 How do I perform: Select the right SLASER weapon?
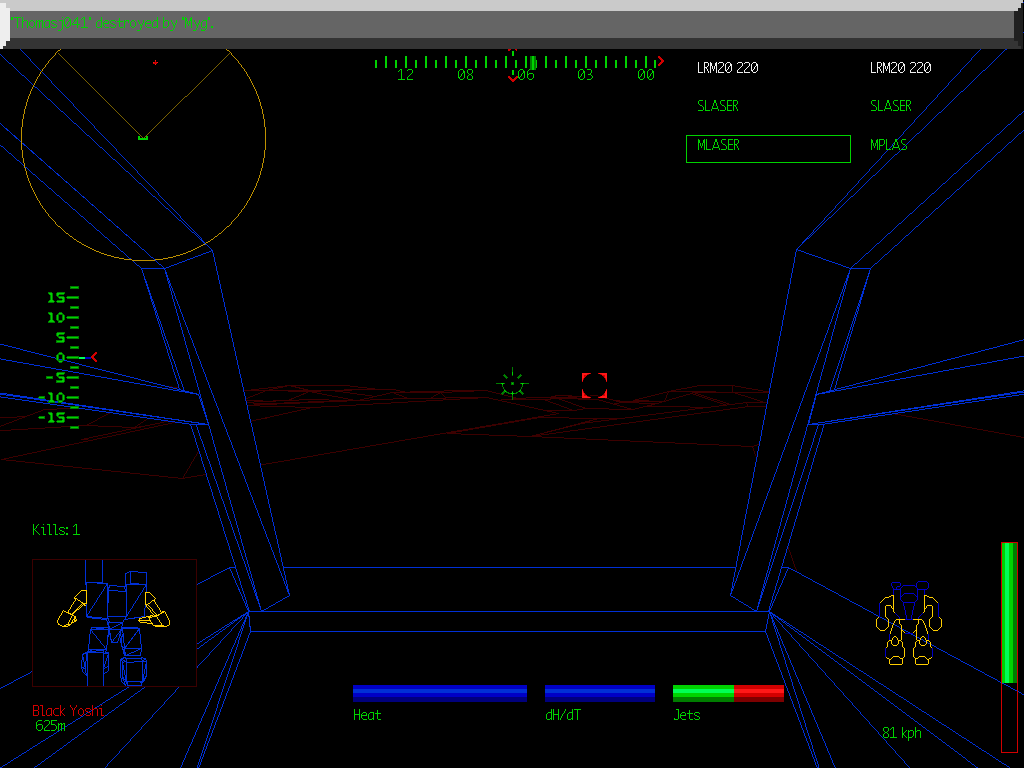click(x=890, y=105)
